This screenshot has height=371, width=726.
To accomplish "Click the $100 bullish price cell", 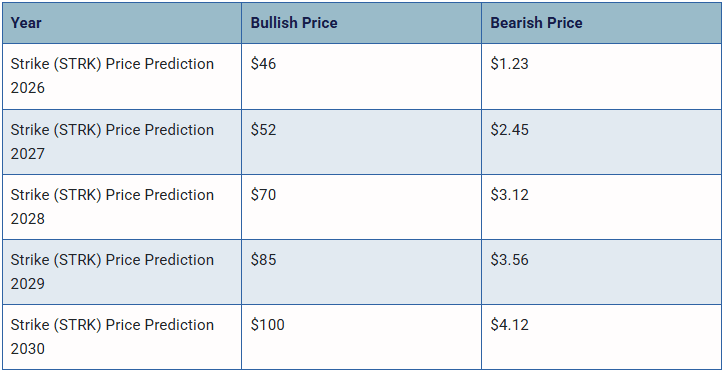I will point(361,337).
